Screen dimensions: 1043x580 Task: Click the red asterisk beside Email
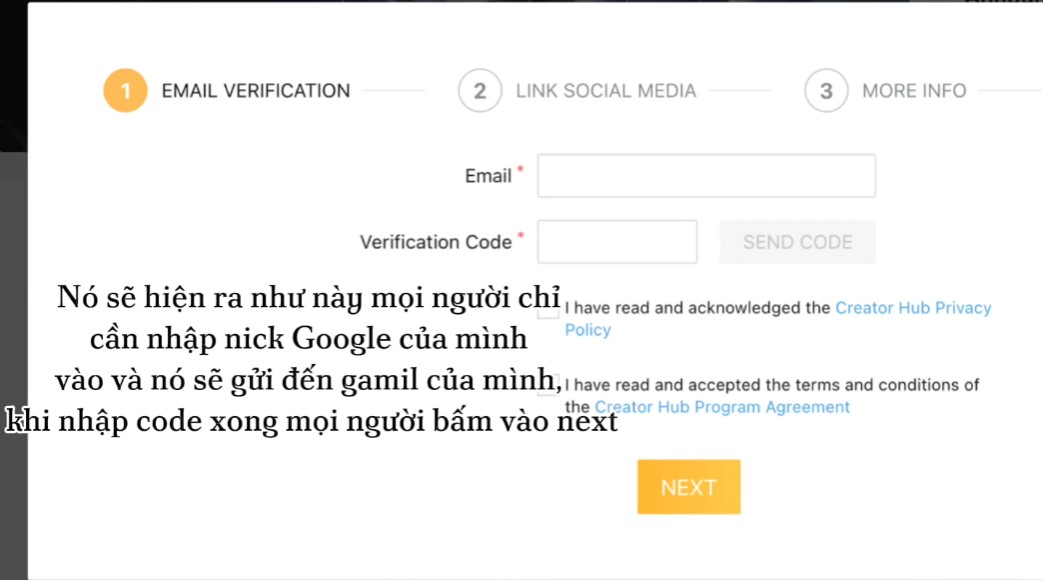(520, 172)
